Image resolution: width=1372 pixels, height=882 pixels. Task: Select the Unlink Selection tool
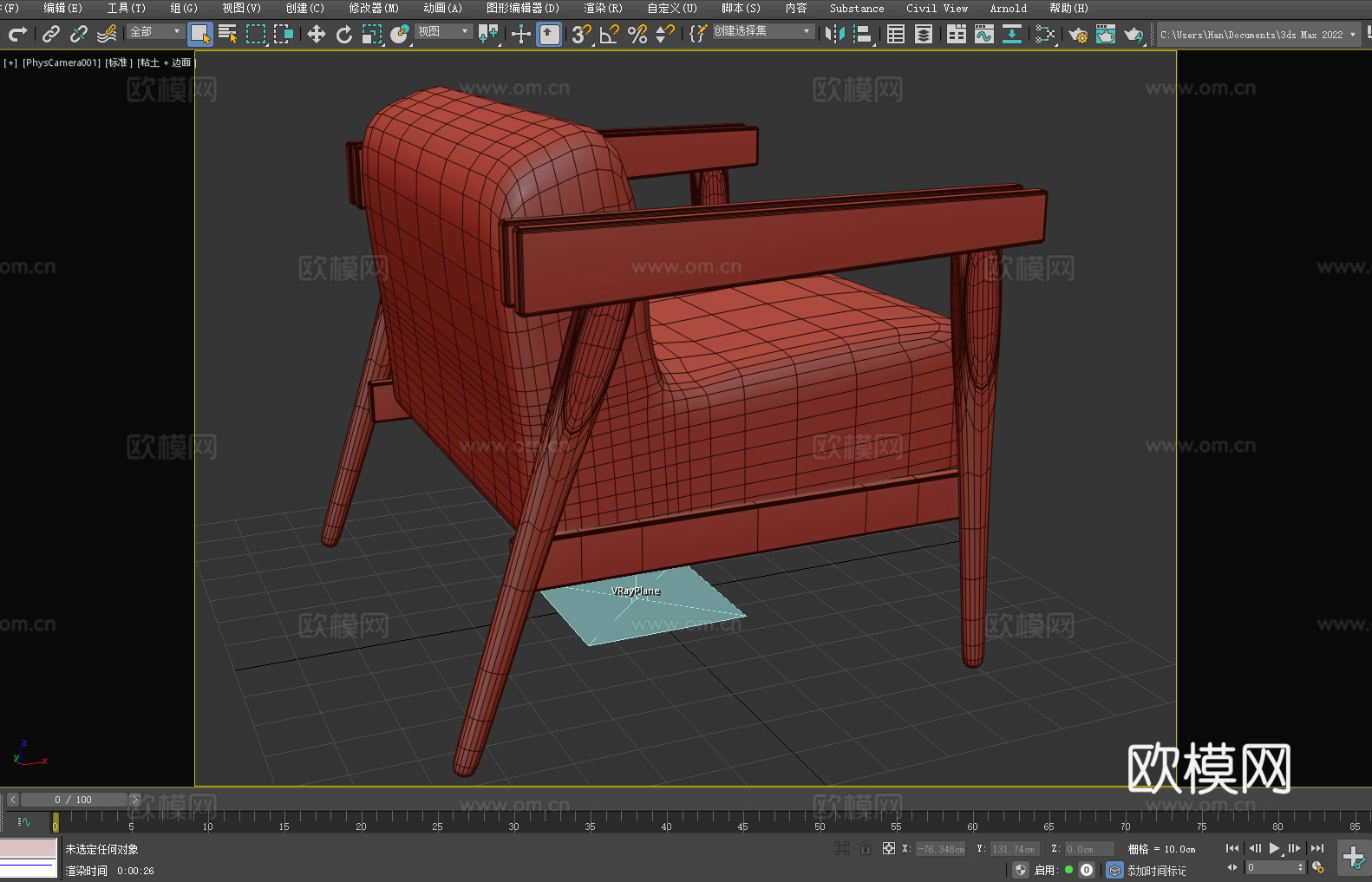[79, 34]
